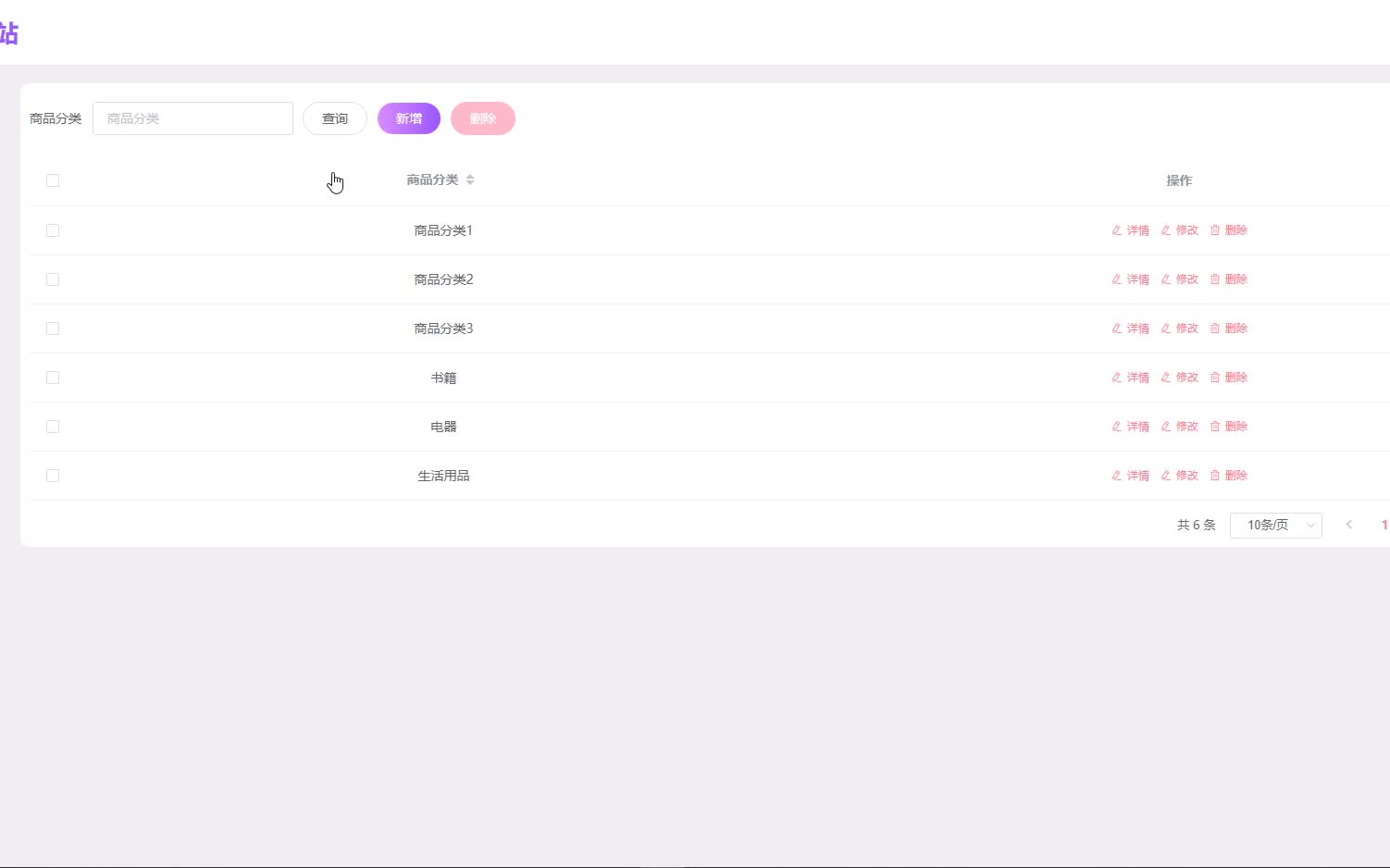1390x868 pixels.
Task: Click the 生活用品 cell text
Action: [443, 476]
